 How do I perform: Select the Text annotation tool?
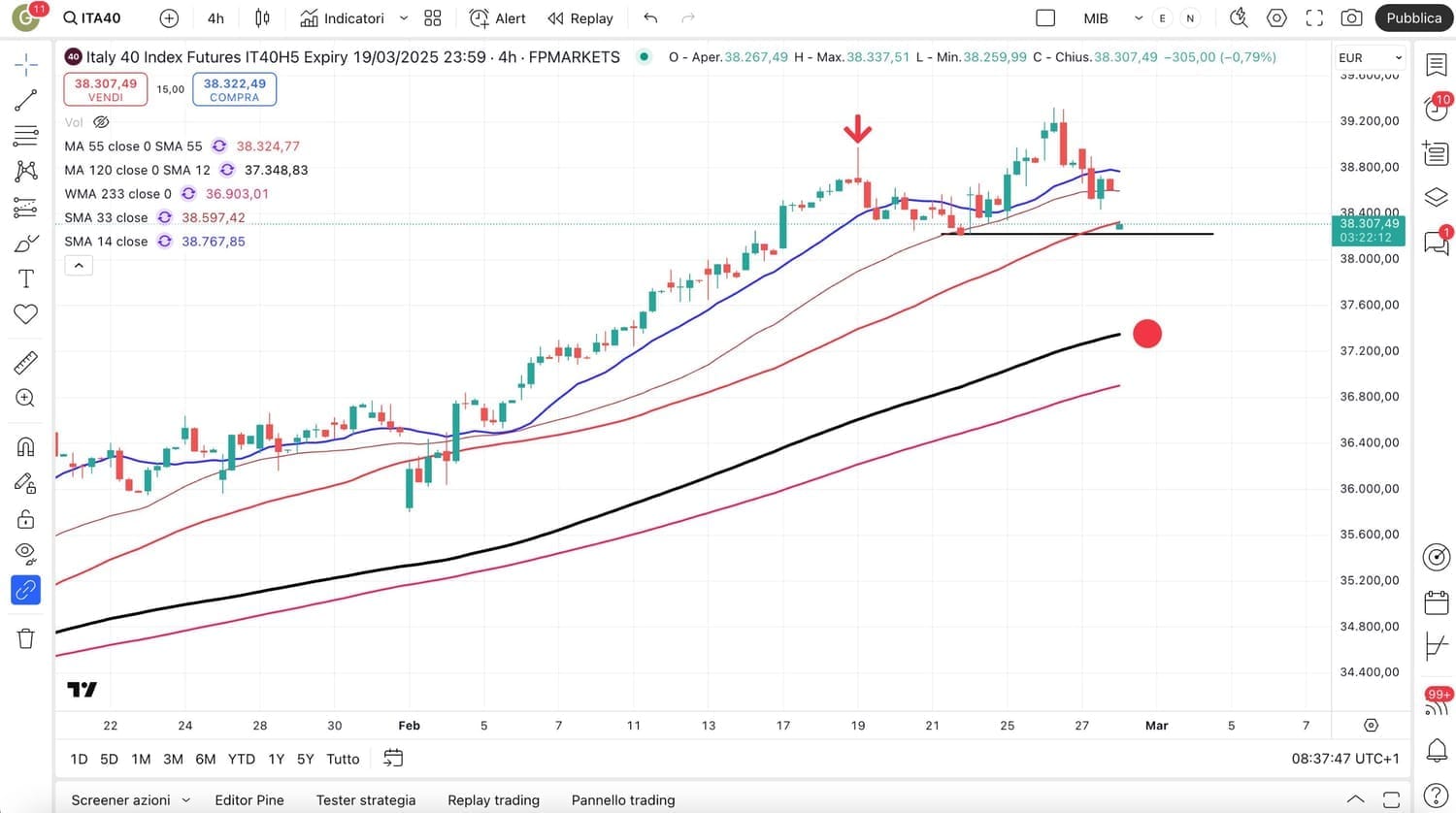coord(26,279)
